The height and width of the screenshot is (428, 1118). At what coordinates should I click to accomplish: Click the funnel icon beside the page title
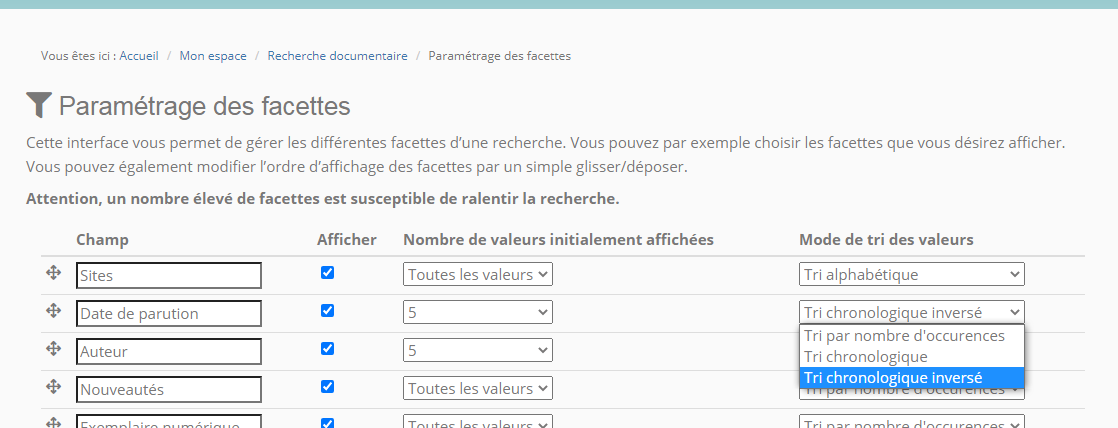[x=38, y=105]
